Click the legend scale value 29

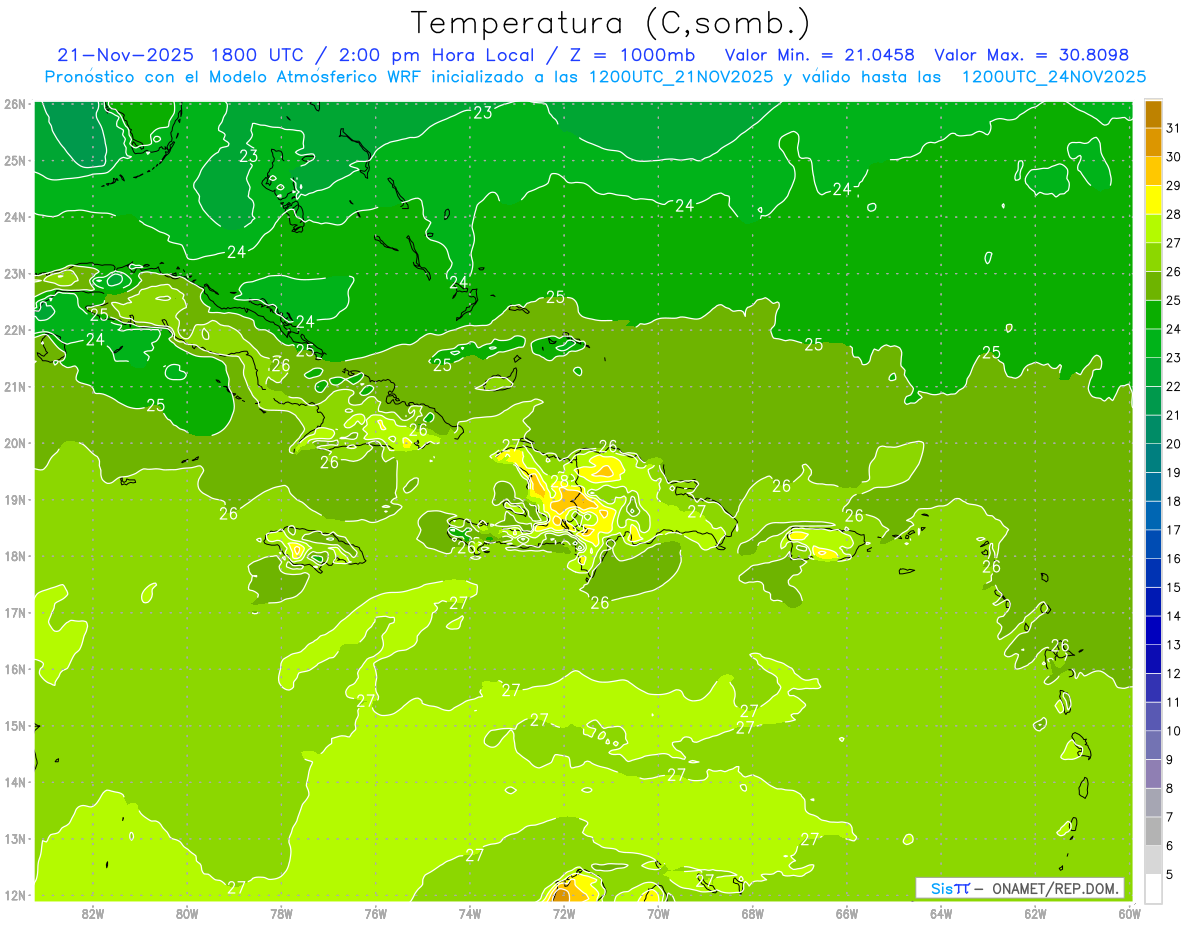coord(1173,185)
